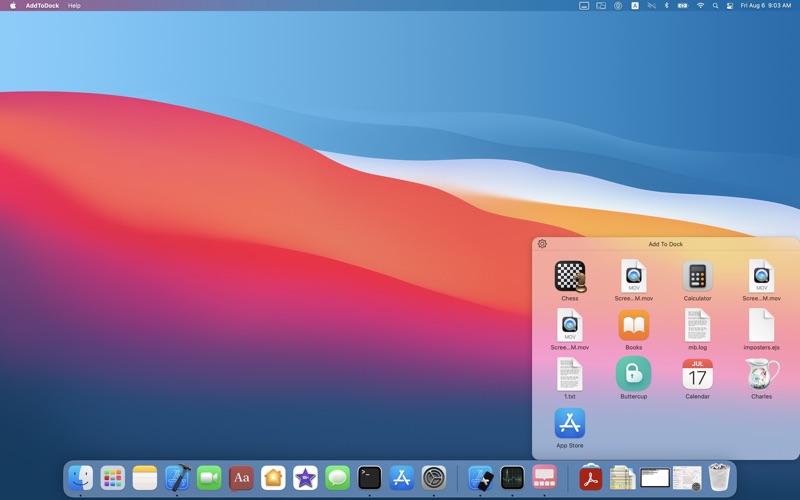Open Messages from the Dock
Screen dimensions: 800x500
click(338, 478)
